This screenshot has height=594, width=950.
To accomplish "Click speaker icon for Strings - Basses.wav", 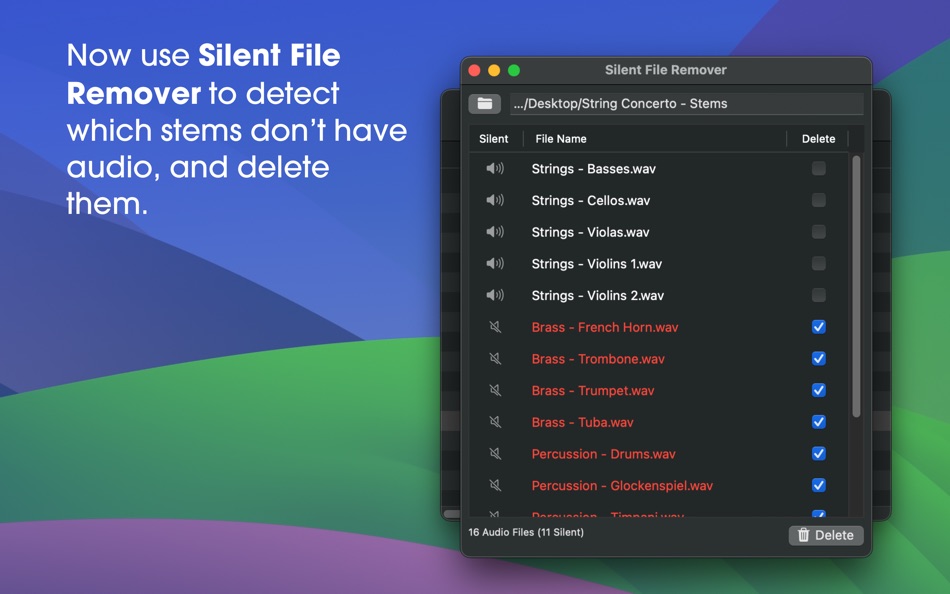I will pyautogui.click(x=494, y=169).
